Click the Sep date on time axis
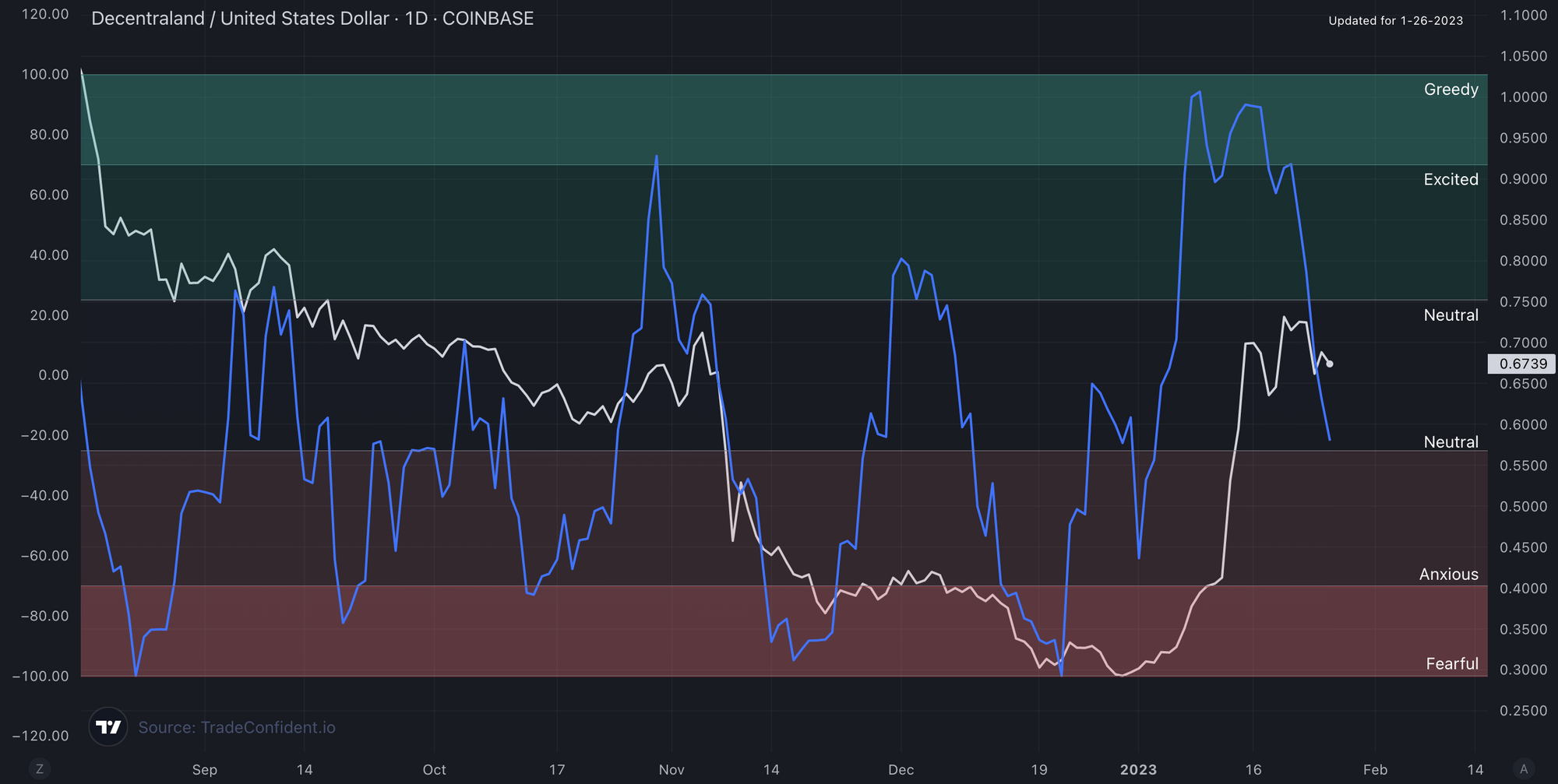This screenshot has height=784, width=1558. click(x=205, y=769)
